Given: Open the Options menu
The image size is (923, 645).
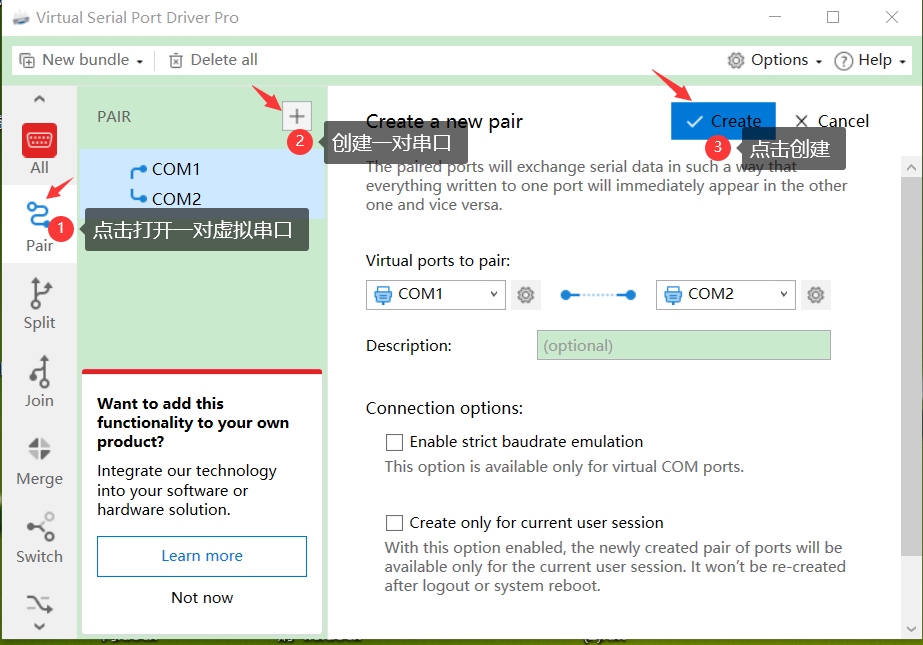Looking at the screenshot, I should pos(774,60).
